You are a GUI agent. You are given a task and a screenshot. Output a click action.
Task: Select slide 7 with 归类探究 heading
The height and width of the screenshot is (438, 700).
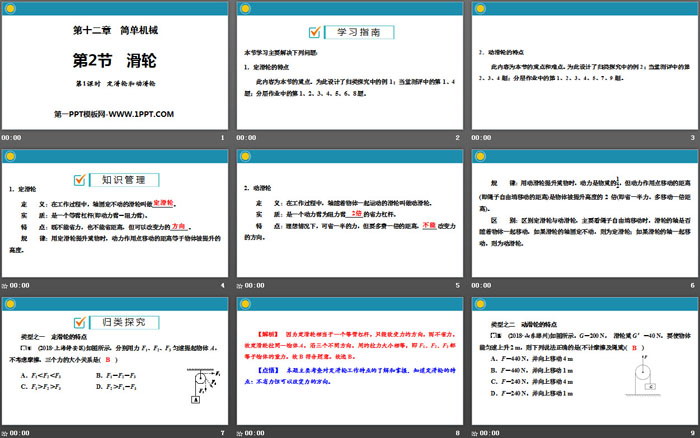[115, 361]
